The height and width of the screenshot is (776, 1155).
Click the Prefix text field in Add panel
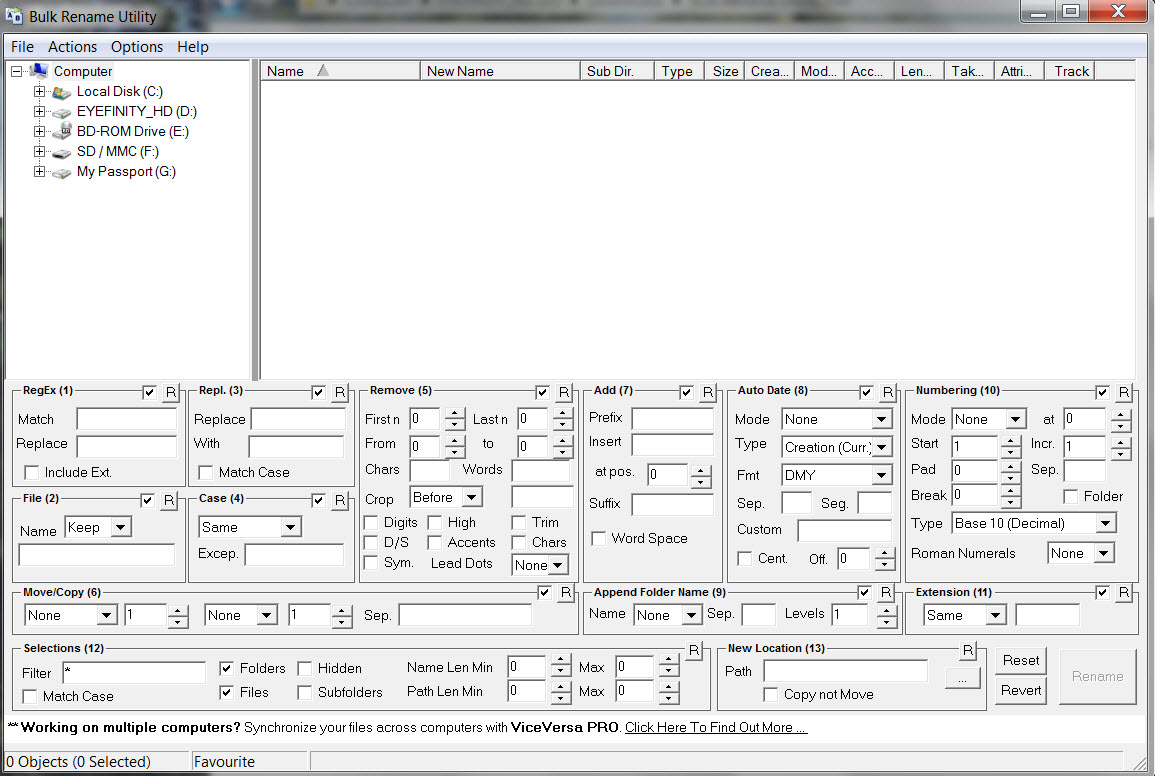click(x=672, y=418)
